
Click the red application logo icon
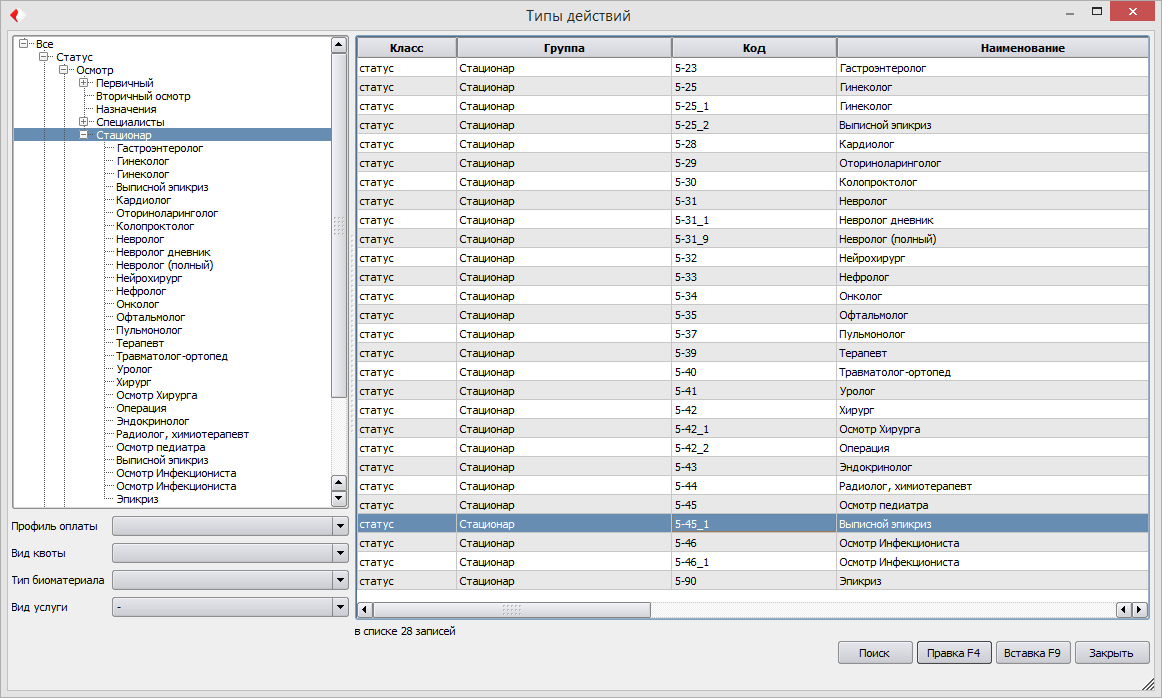tap(17, 15)
